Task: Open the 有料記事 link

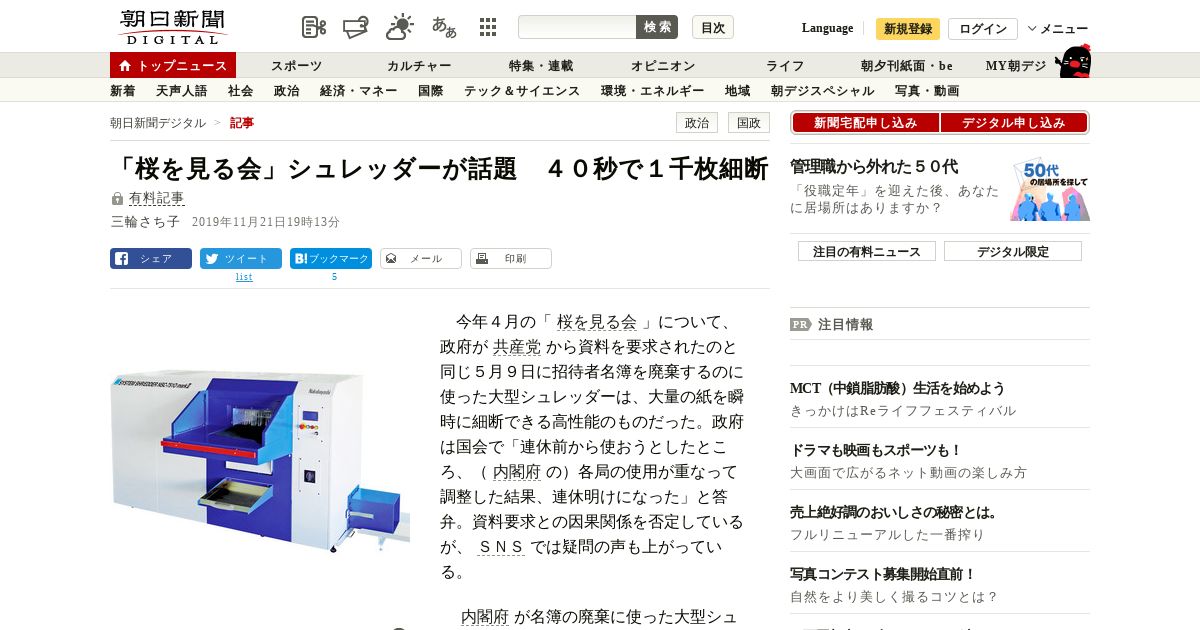Action: tap(157, 199)
